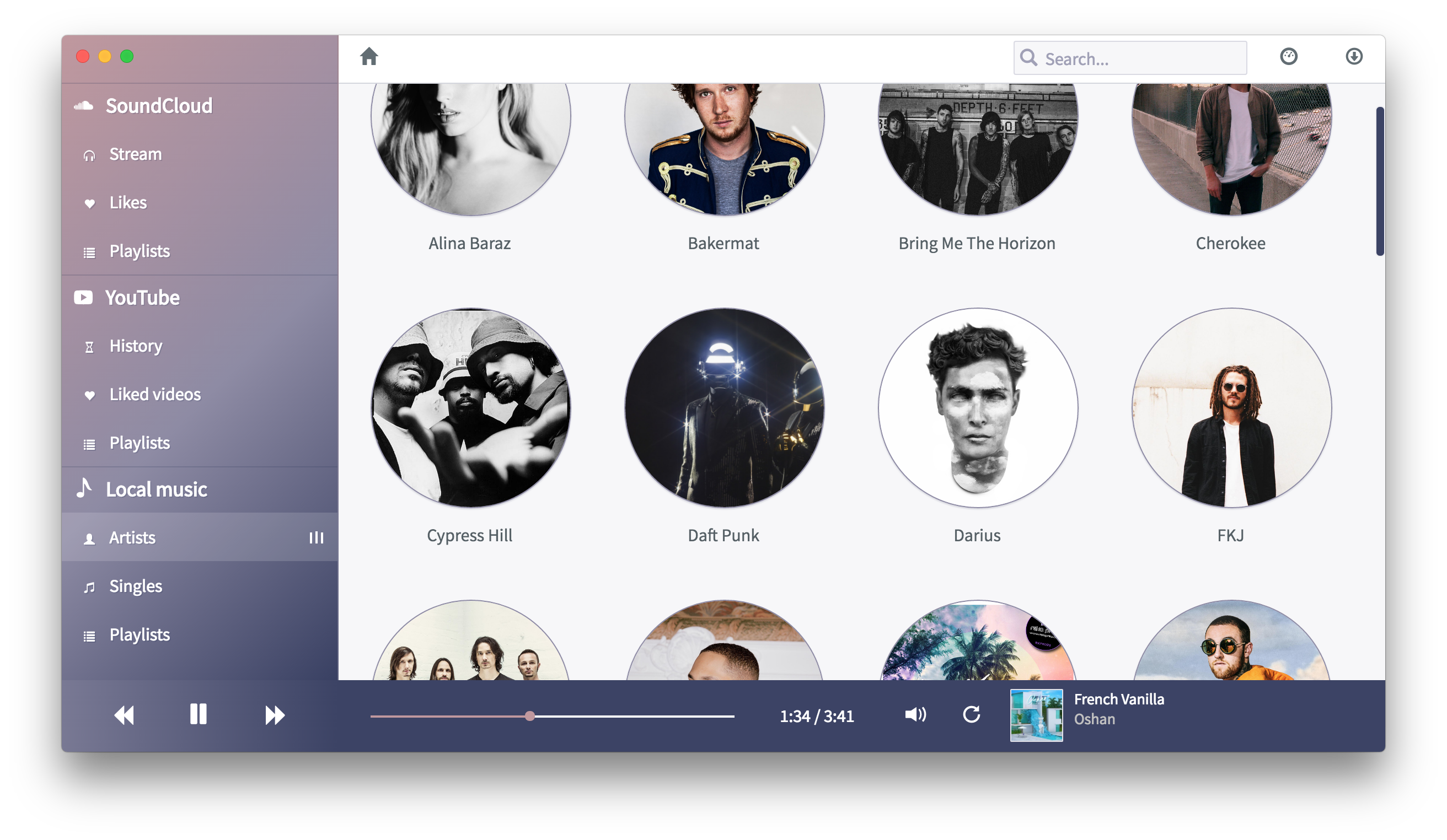
Task: Click the heart icon beside Liked videos
Action: click(x=89, y=395)
